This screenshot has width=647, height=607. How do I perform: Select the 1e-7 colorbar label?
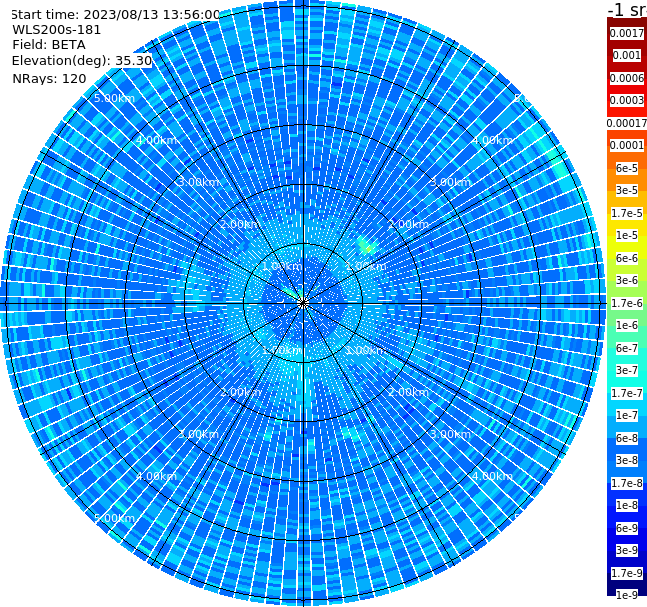(x=627, y=415)
